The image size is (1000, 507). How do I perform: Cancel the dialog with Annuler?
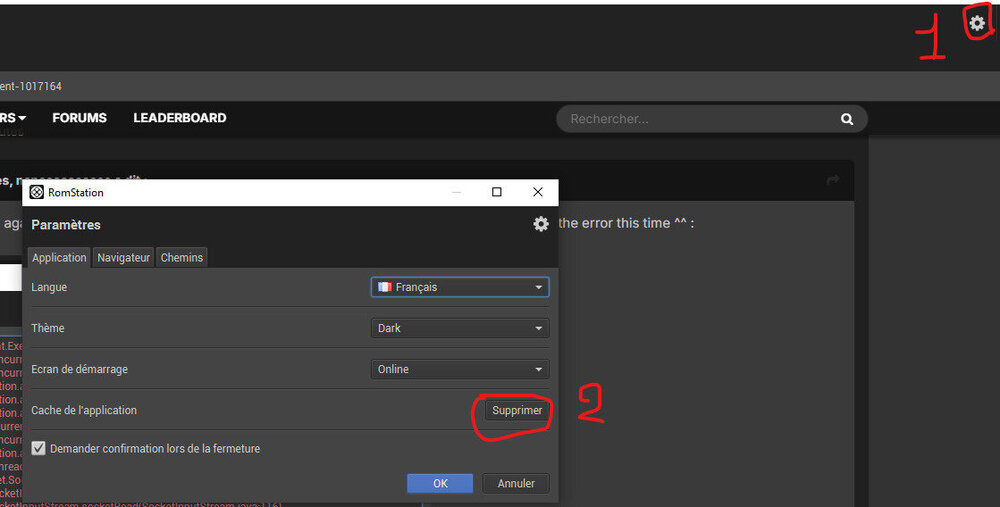[x=516, y=483]
